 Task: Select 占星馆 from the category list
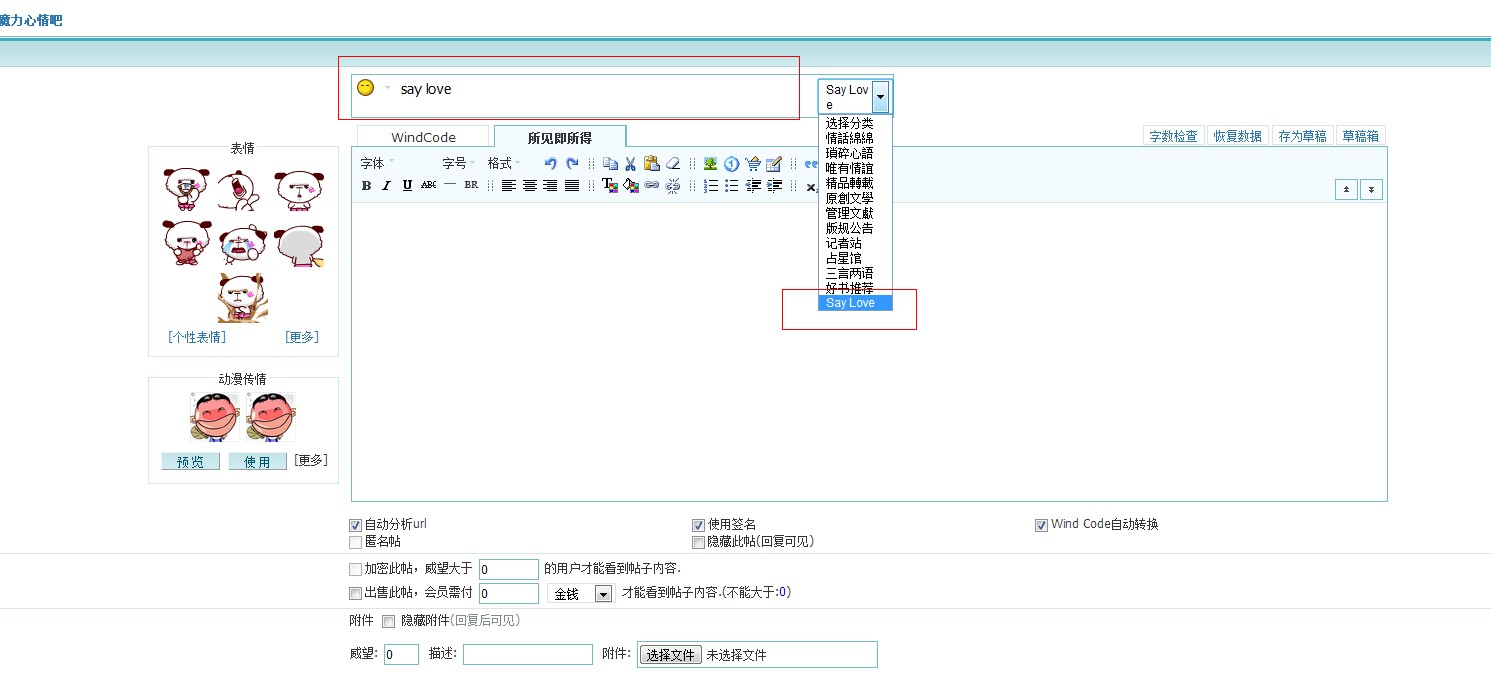pyautogui.click(x=843, y=258)
